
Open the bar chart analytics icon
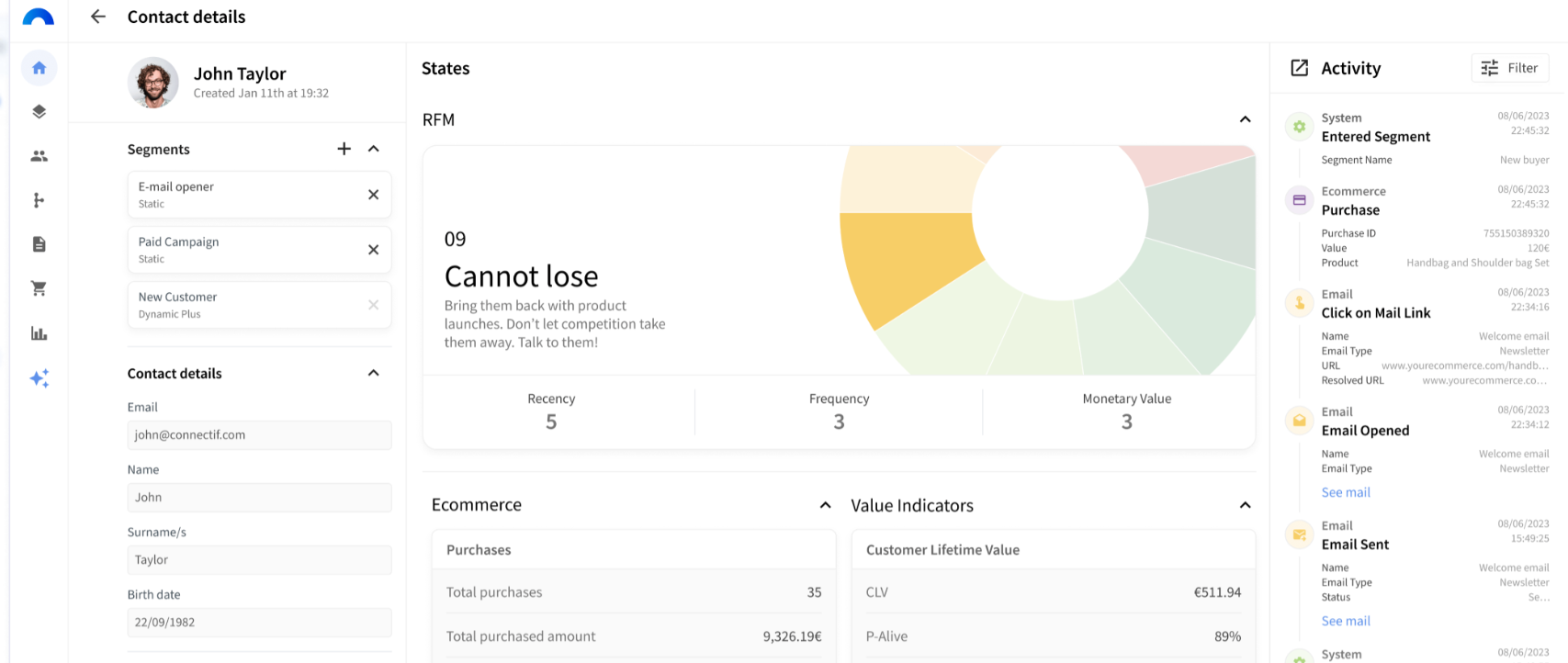click(39, 333)
